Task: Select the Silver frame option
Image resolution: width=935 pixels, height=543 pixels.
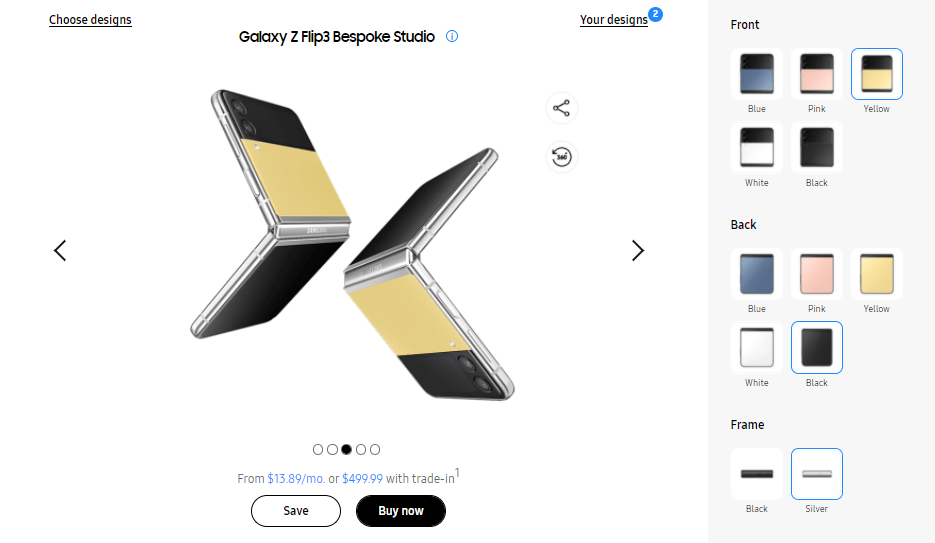Action: (x=817, y=474)
